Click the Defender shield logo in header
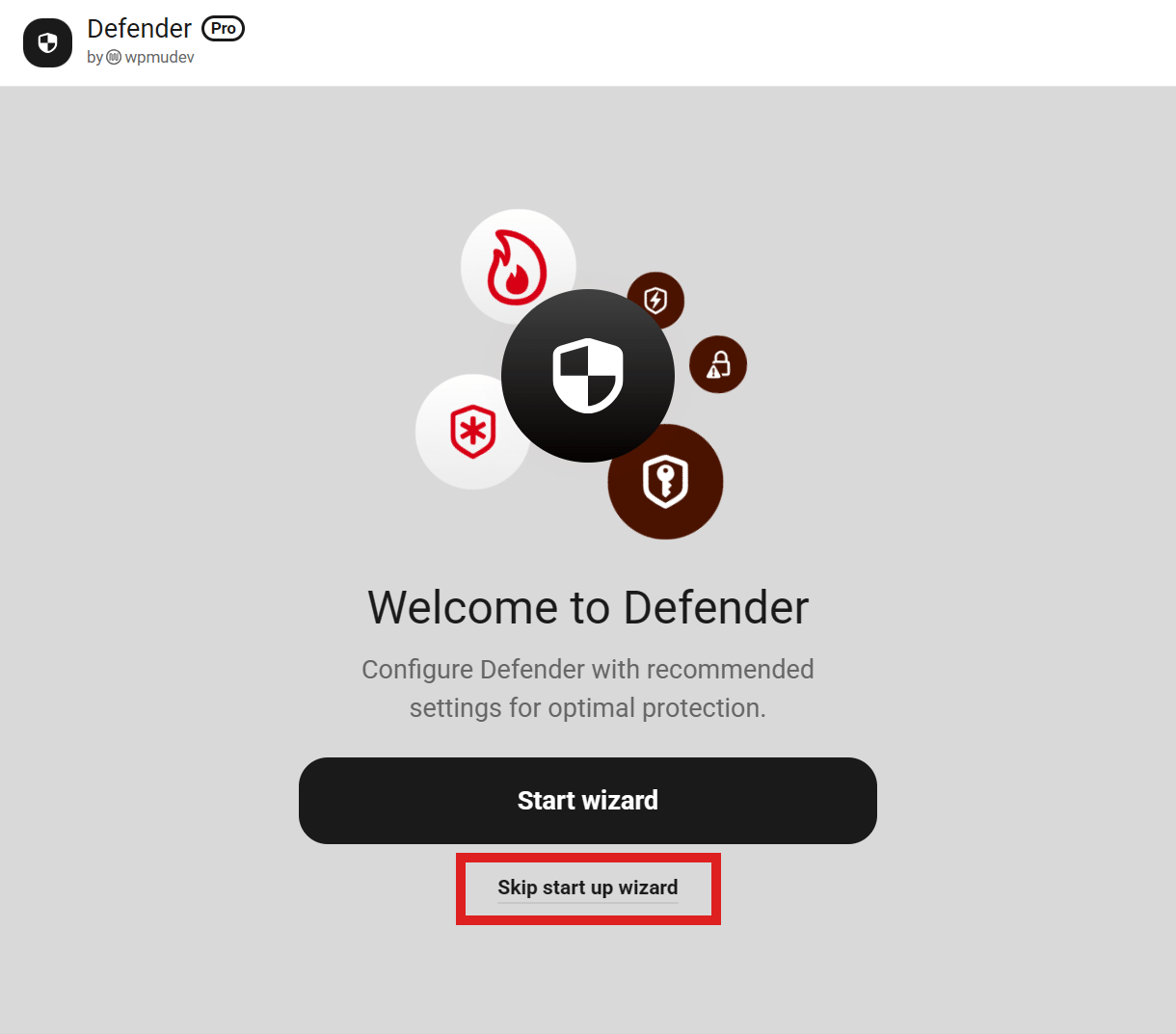 pos(47,42)
